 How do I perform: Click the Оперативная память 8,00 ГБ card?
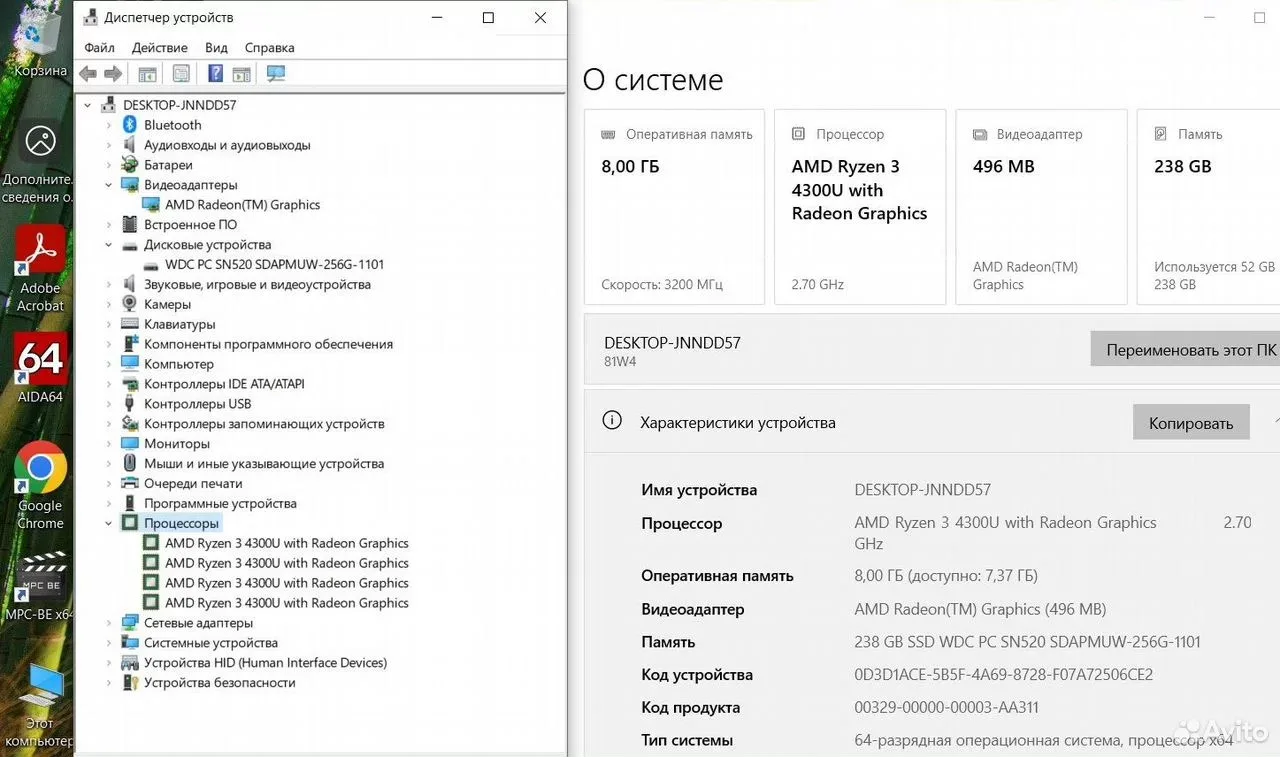coord(674,207)
